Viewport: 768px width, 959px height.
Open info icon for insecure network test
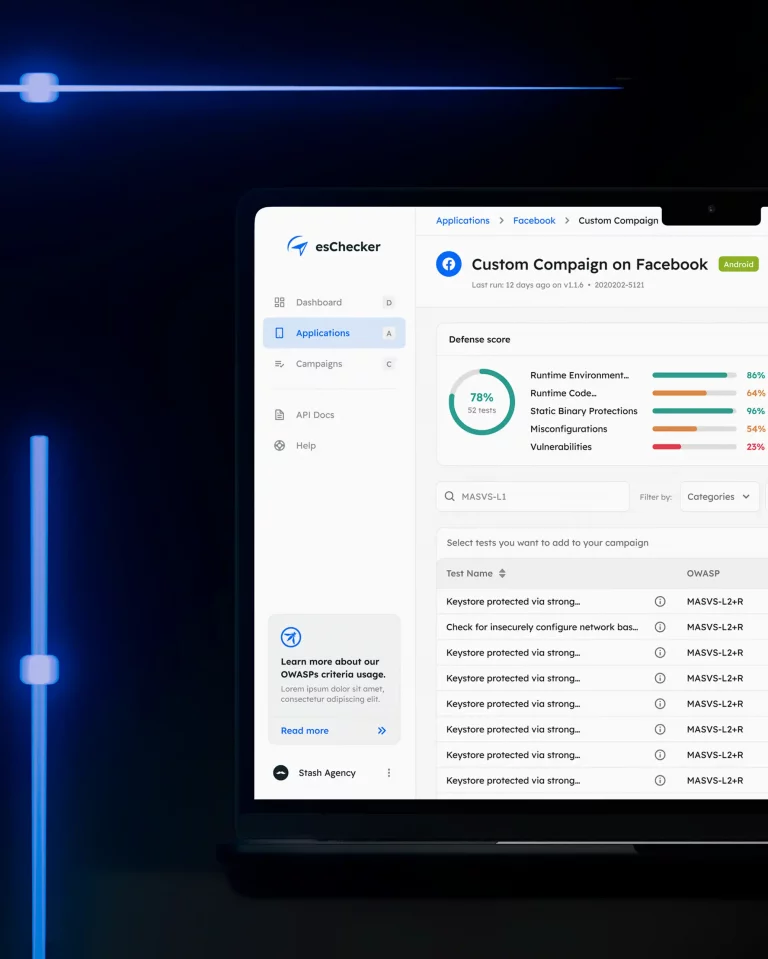pyautogui.click(x=660, y=627)
